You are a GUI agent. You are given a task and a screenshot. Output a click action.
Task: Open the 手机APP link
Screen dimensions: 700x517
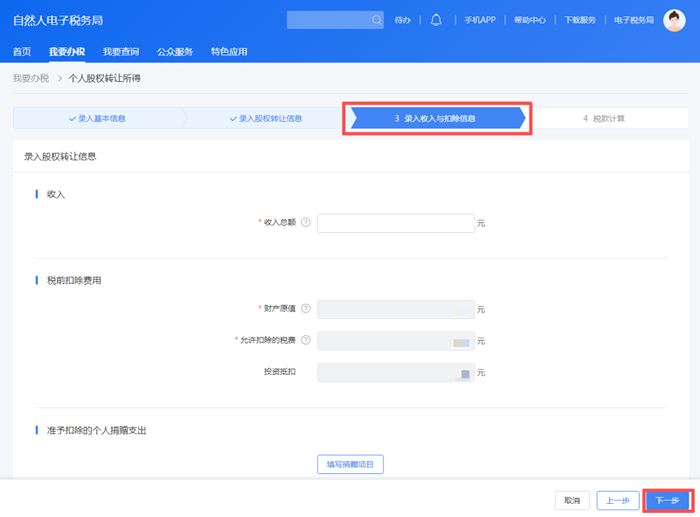[x=480, y=20]
